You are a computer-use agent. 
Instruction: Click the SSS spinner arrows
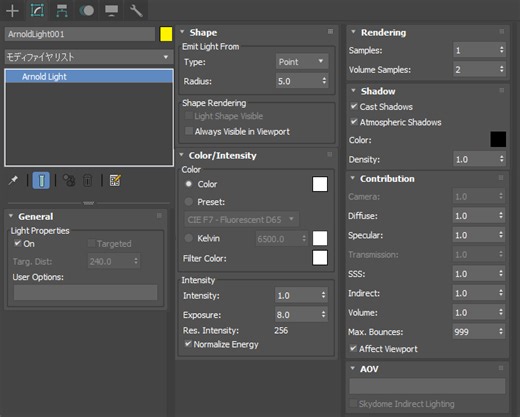501,274
